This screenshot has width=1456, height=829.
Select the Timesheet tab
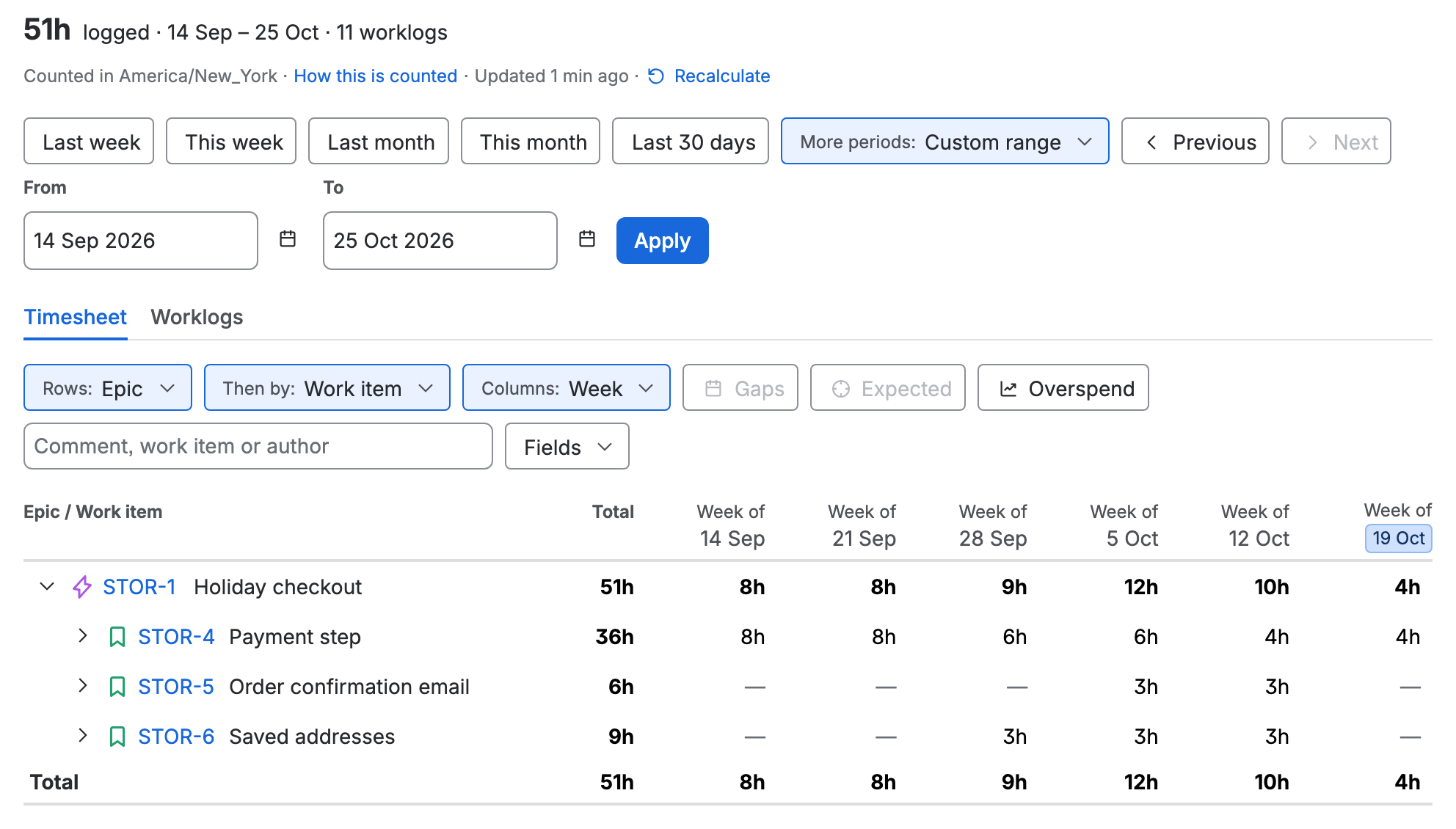pos(76,317)
